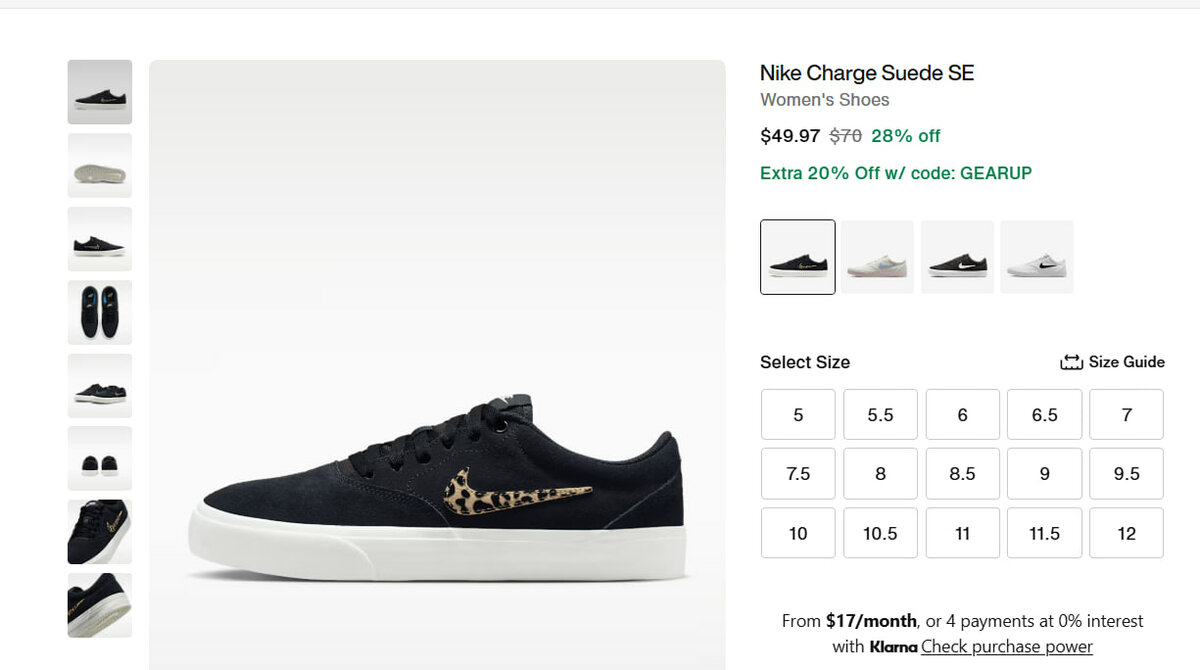The image size is (1200, 670).
Task: Select size 6.5
Action: (1044, 414)
